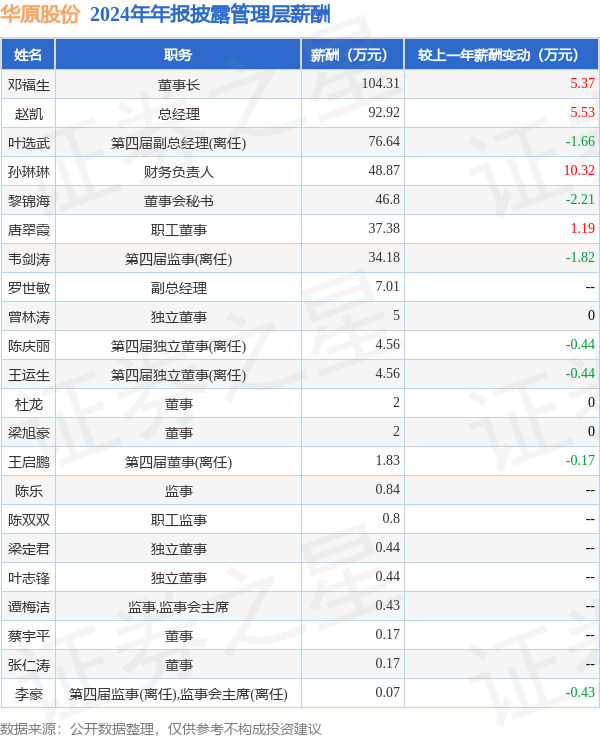Click the 2024年年报披露管理层薪酬 heading
The height and width of the screenshot is (738, 600).
click(210, 14)
